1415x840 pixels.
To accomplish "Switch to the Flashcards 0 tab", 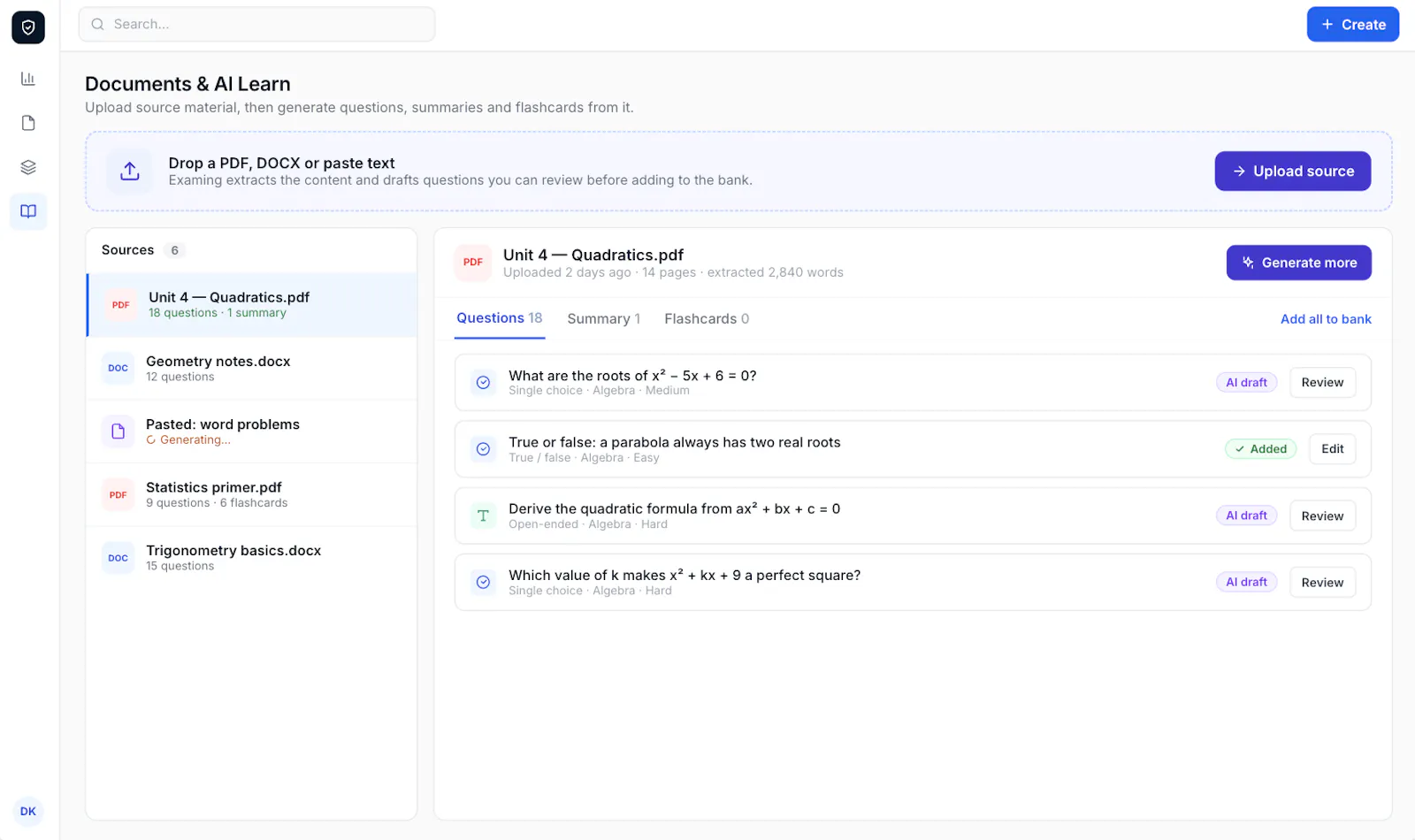I will [x=707, y=318].
